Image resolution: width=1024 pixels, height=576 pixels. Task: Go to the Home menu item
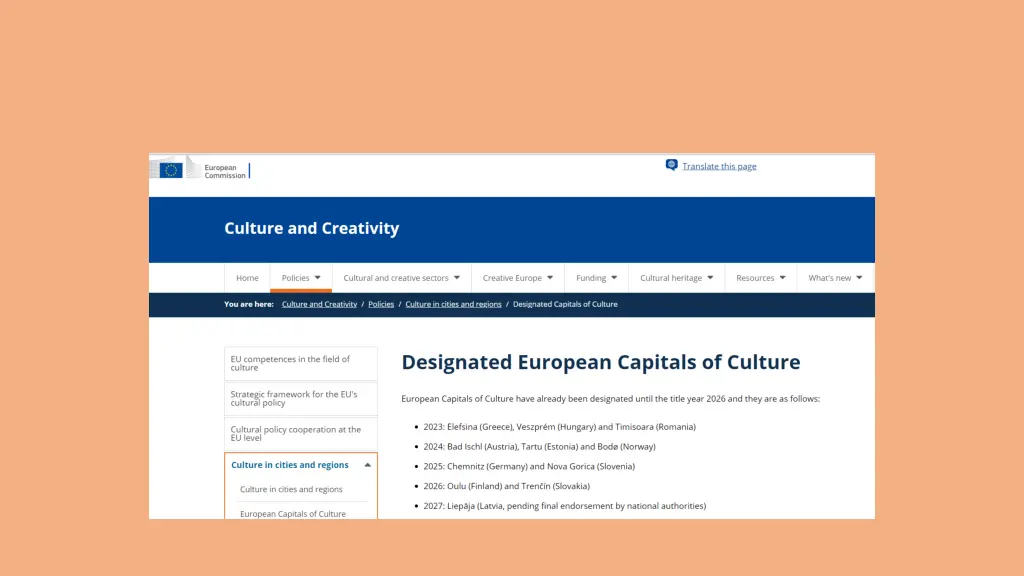(x=248, y=278)
